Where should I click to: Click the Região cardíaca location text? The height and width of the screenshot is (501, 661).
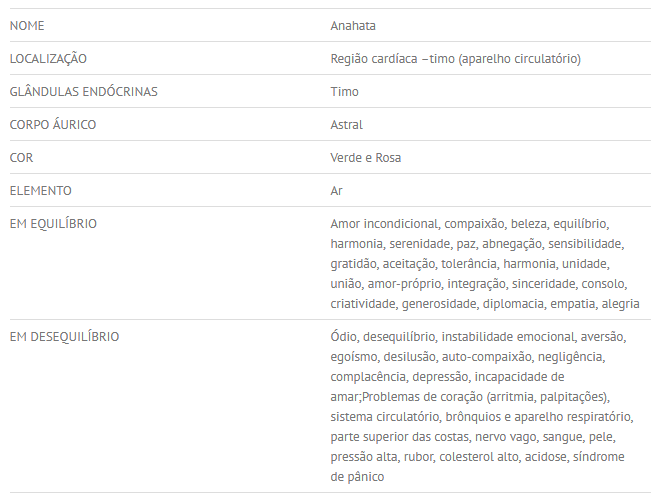click(x=455, y=58)
